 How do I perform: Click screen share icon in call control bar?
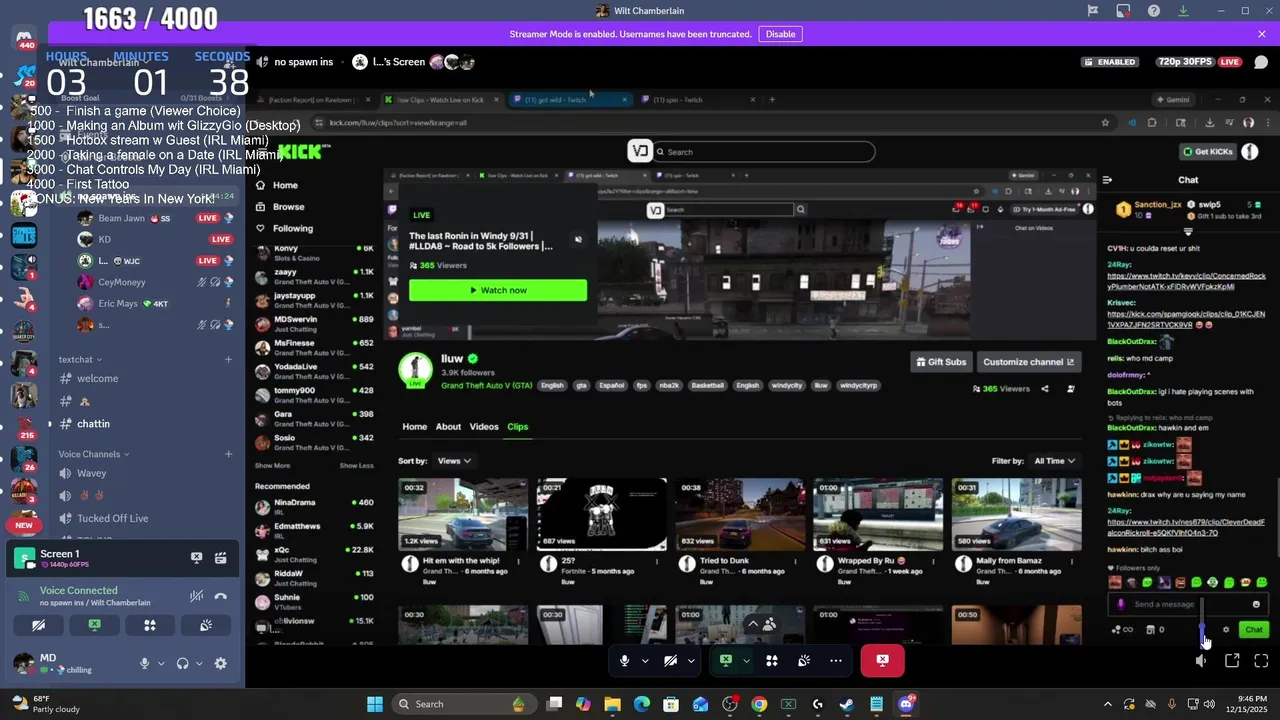click(x=726, y=660)
